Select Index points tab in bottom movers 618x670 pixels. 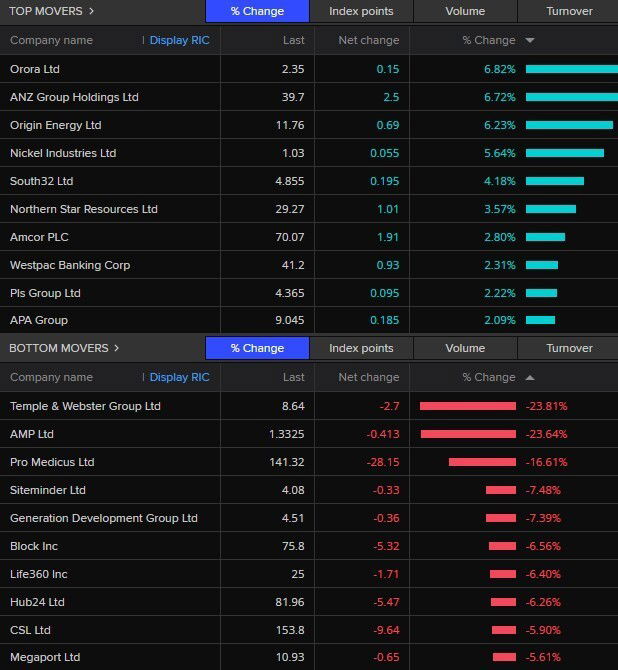click(361, 348)
